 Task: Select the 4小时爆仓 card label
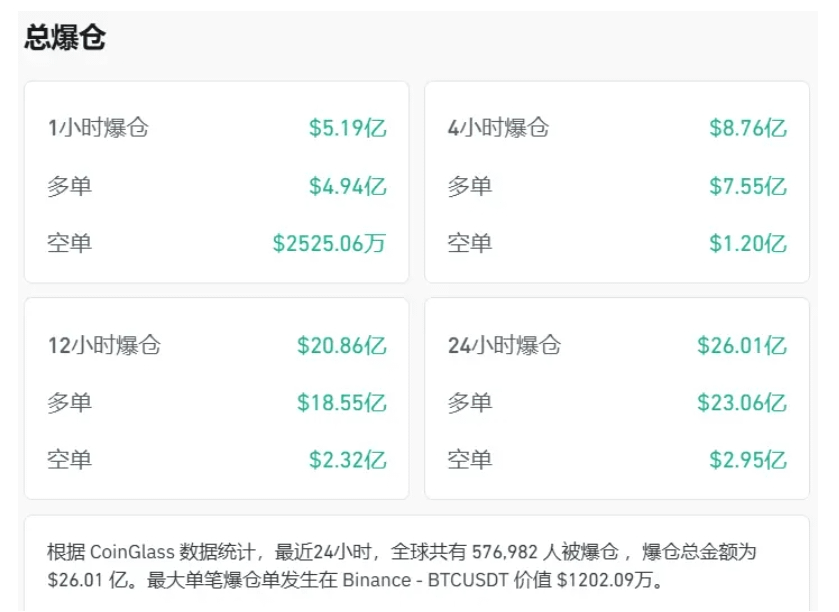coord(498,128)
